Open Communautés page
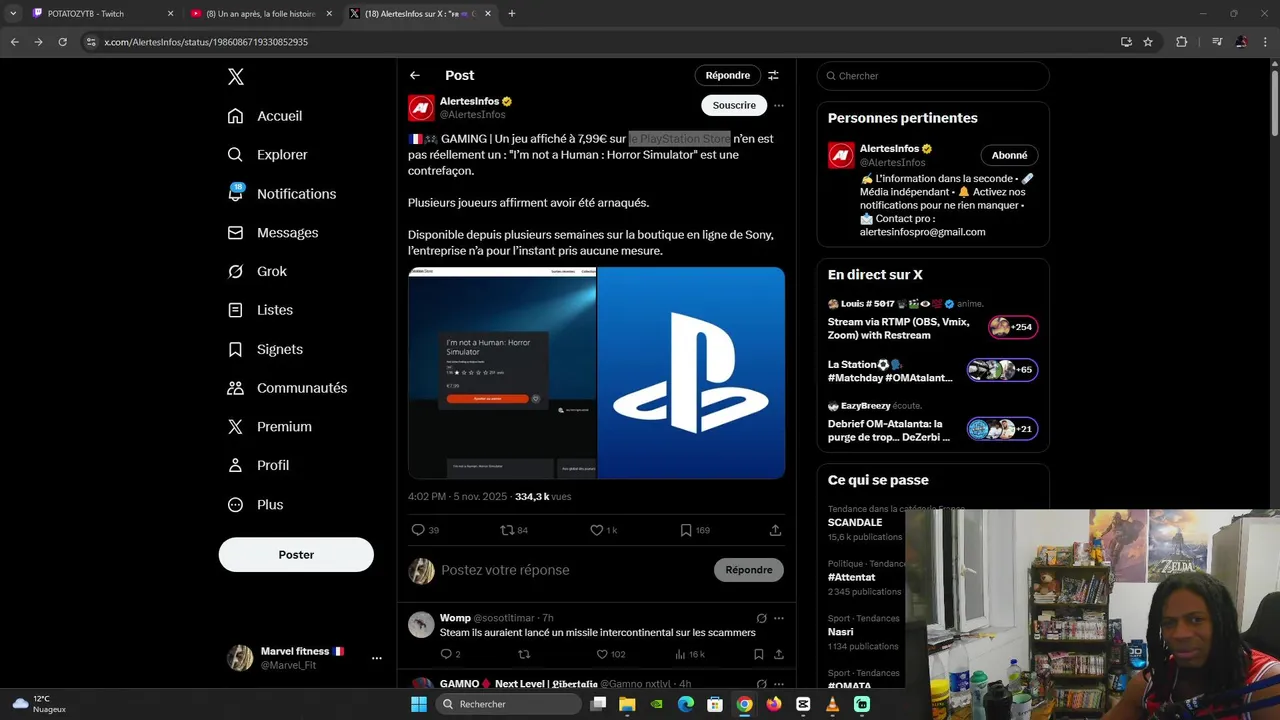 (x=287, y=388)
